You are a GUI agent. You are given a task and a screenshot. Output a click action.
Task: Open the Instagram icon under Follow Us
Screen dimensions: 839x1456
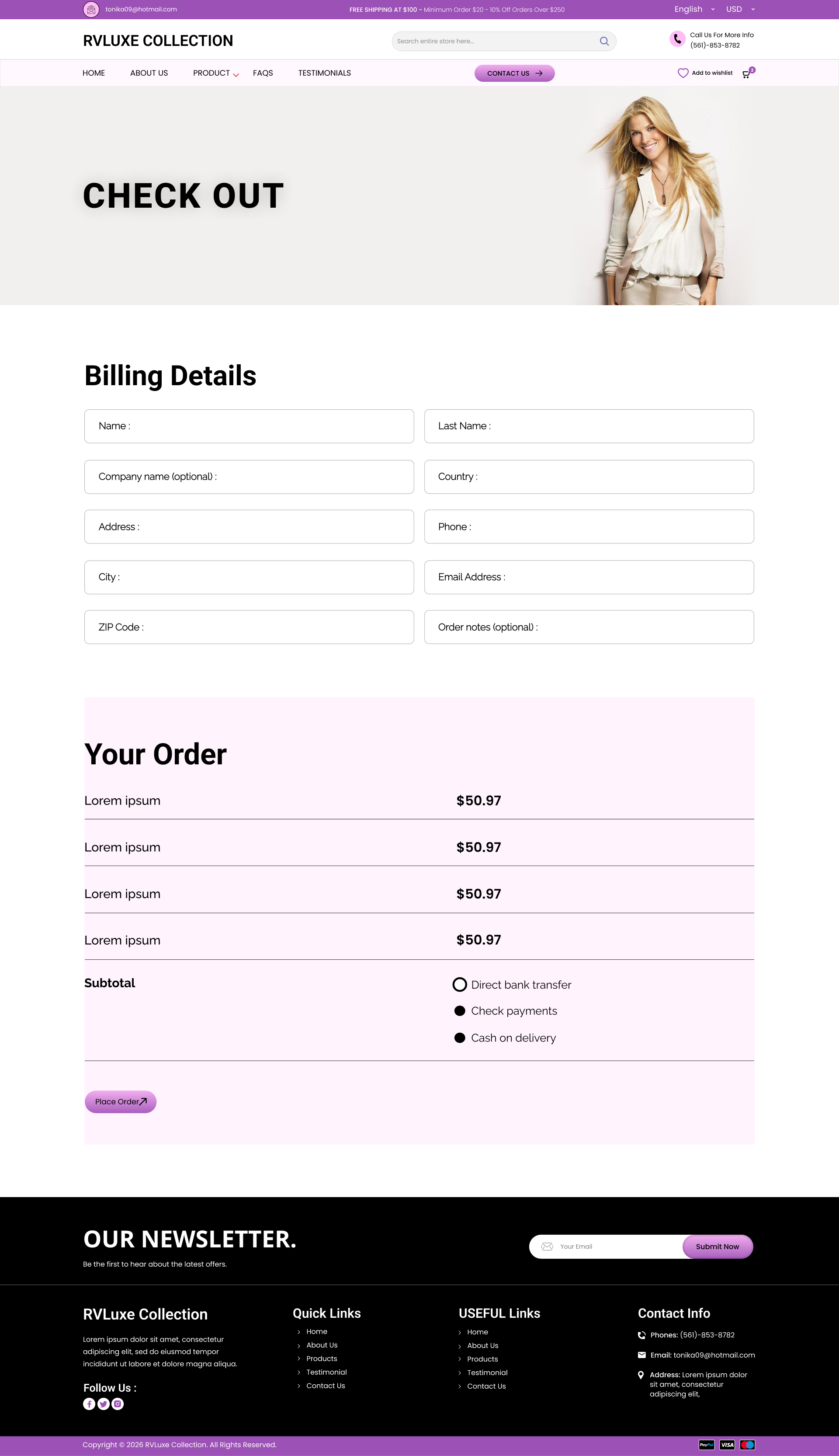[x=118, y=1404]
